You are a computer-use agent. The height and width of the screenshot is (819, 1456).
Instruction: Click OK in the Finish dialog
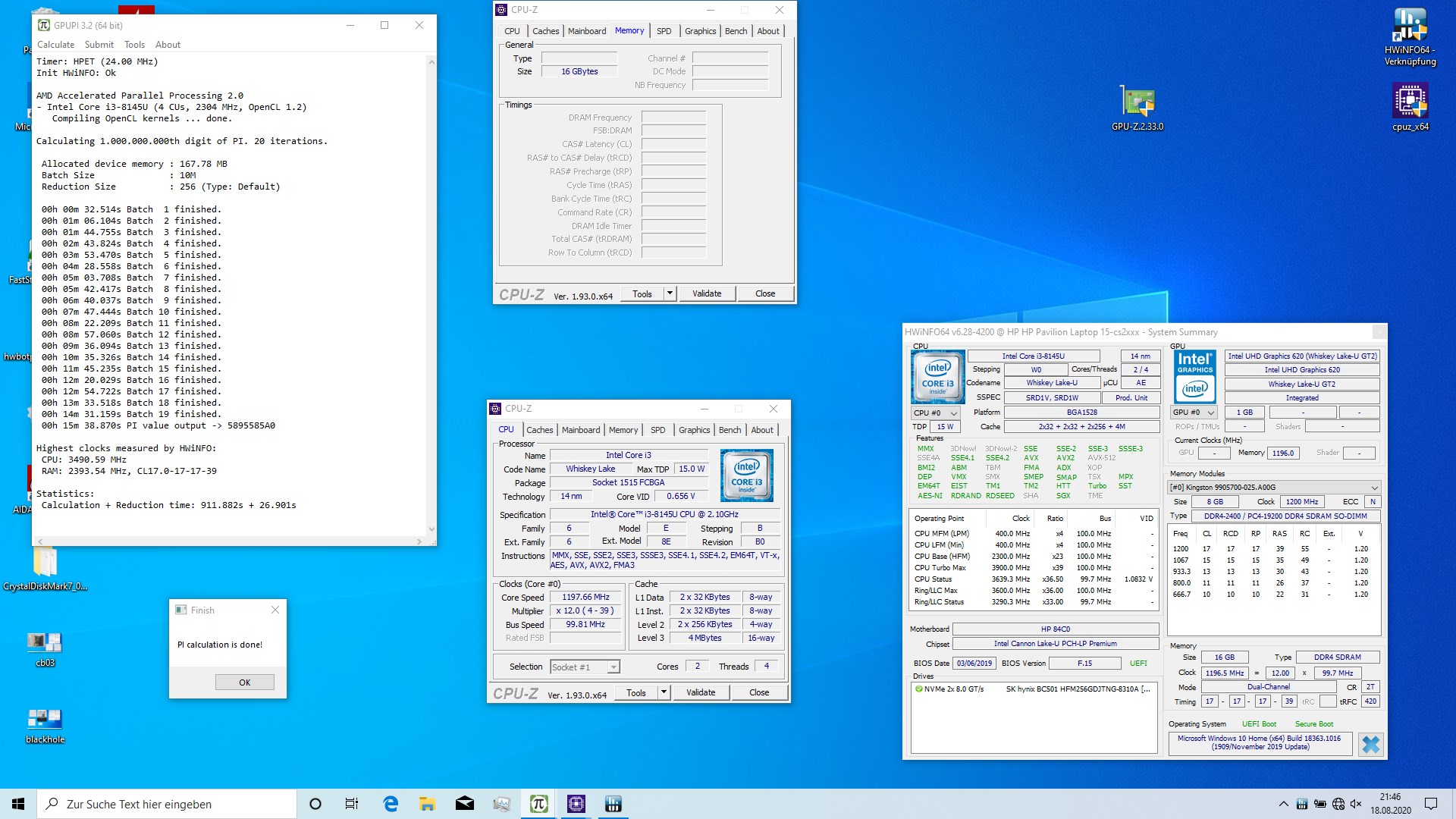coord(244,682)
